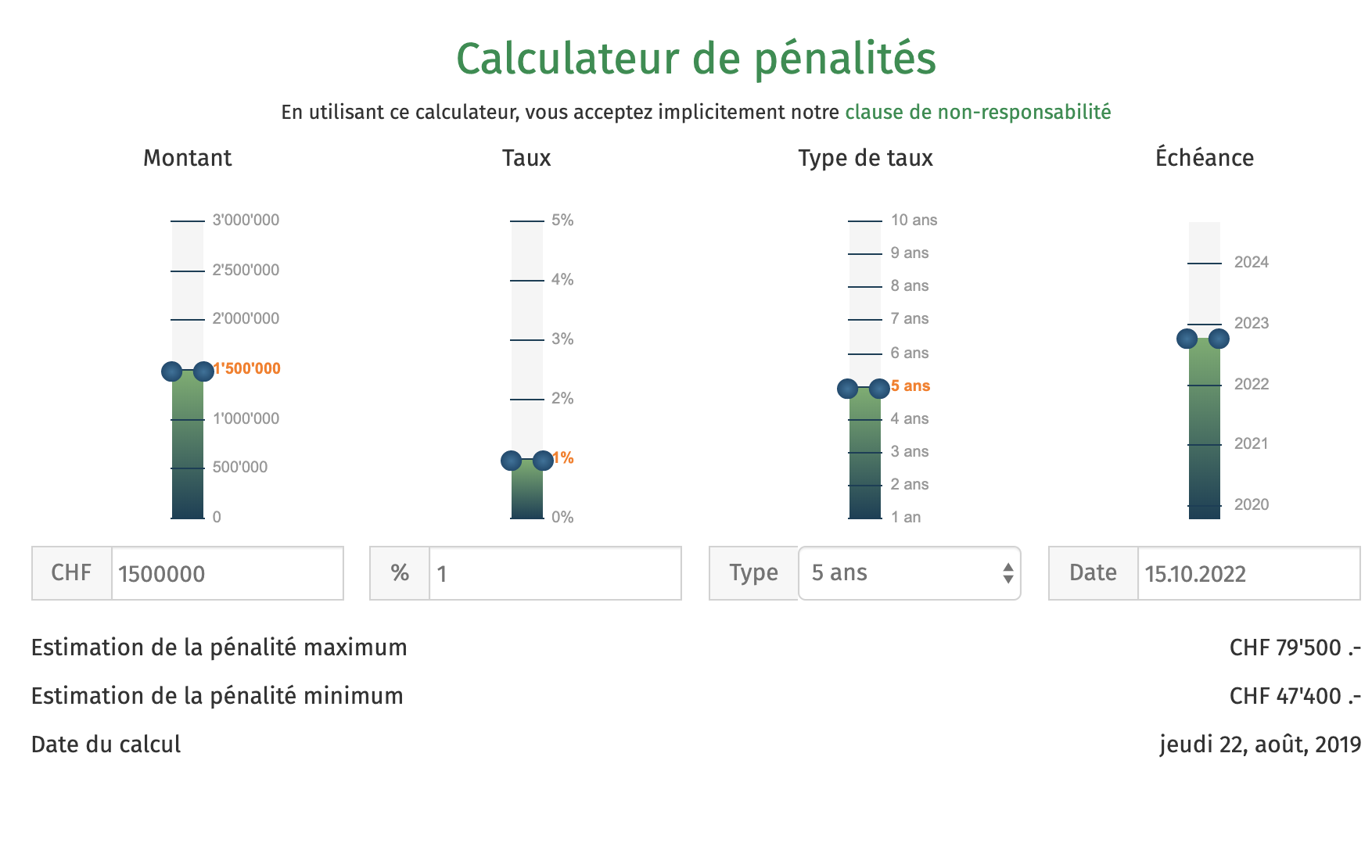The height and width of the screenshot is (868, 1372).
Task: Select 10 ans on rate type scale
Action: tap(865, 221)
